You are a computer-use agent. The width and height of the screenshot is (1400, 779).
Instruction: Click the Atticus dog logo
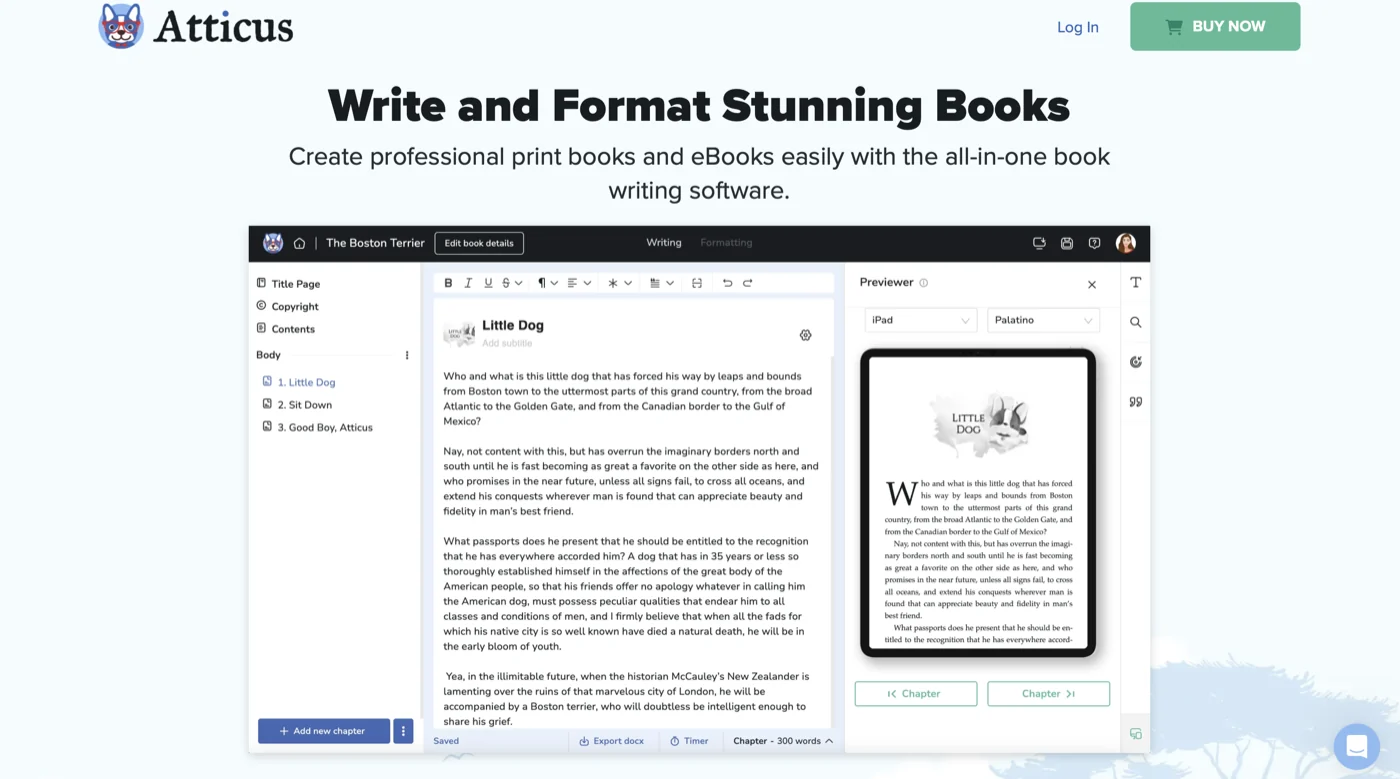121,26
